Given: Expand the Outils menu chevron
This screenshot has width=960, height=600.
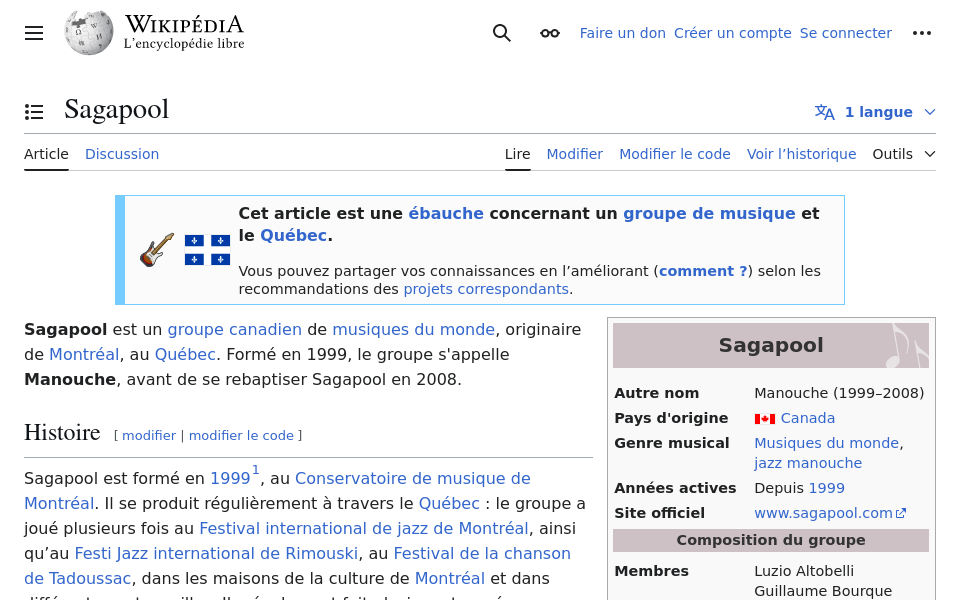Looking at the screenshot, I should click(930, 153).
